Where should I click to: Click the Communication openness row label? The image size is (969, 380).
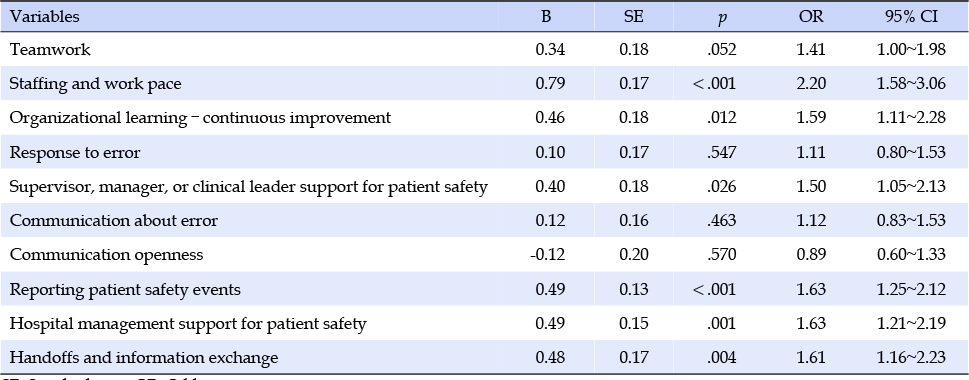pos(106,255)
